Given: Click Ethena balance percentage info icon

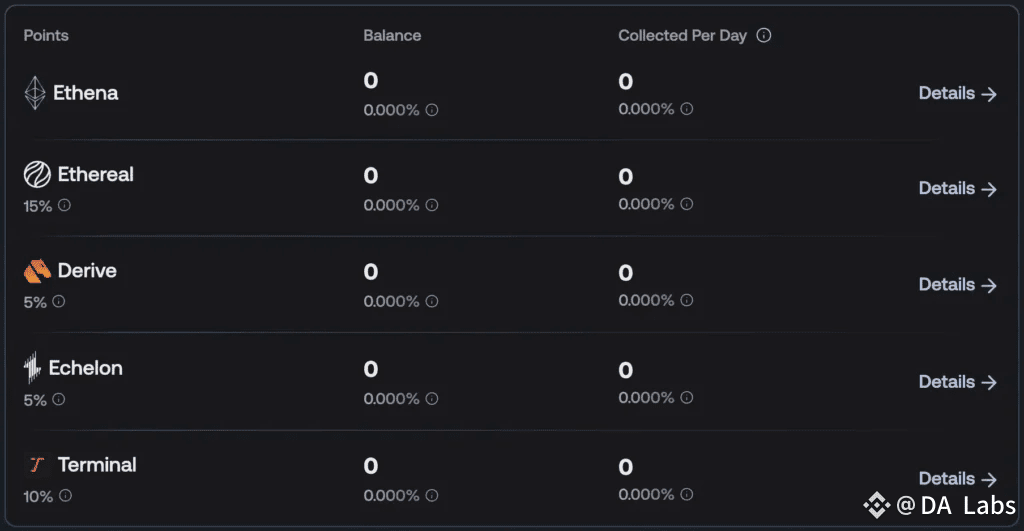Looking at the screenshot, I should [432, 110].
